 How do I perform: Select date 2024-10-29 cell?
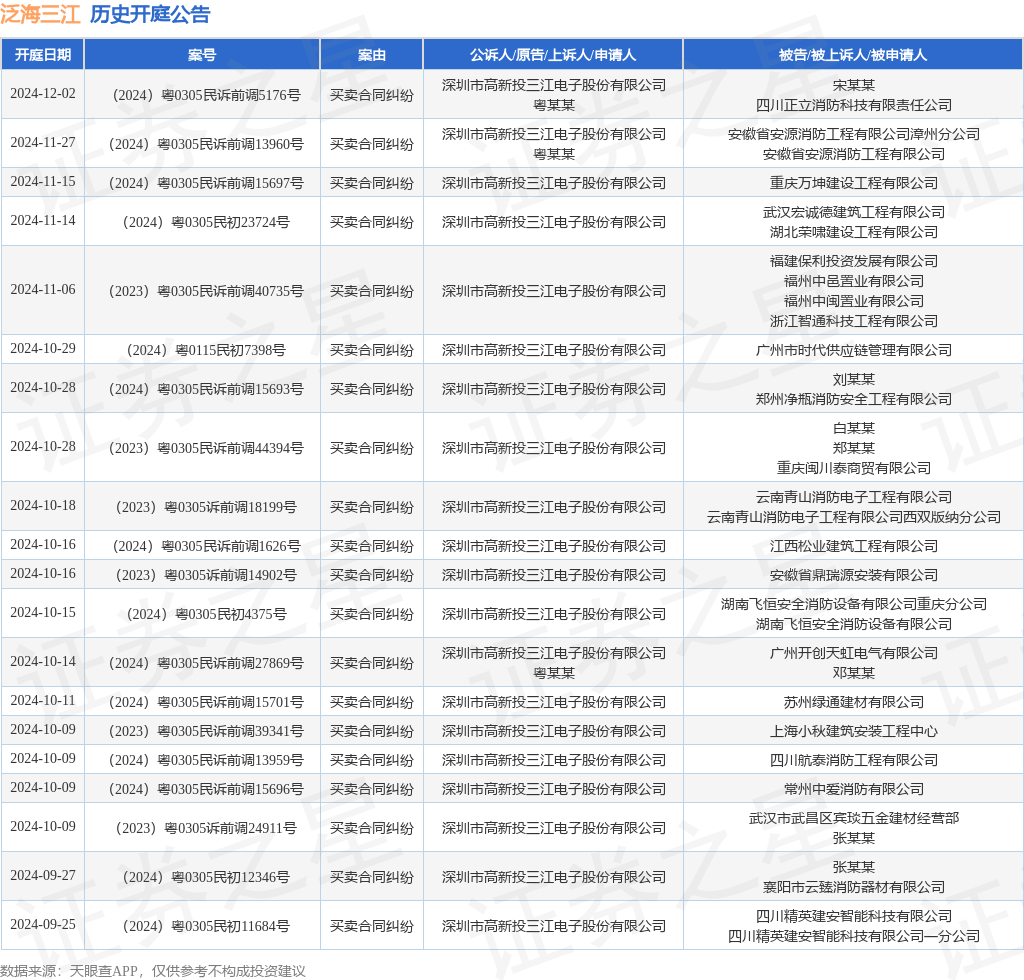click(x=43, y=349)
